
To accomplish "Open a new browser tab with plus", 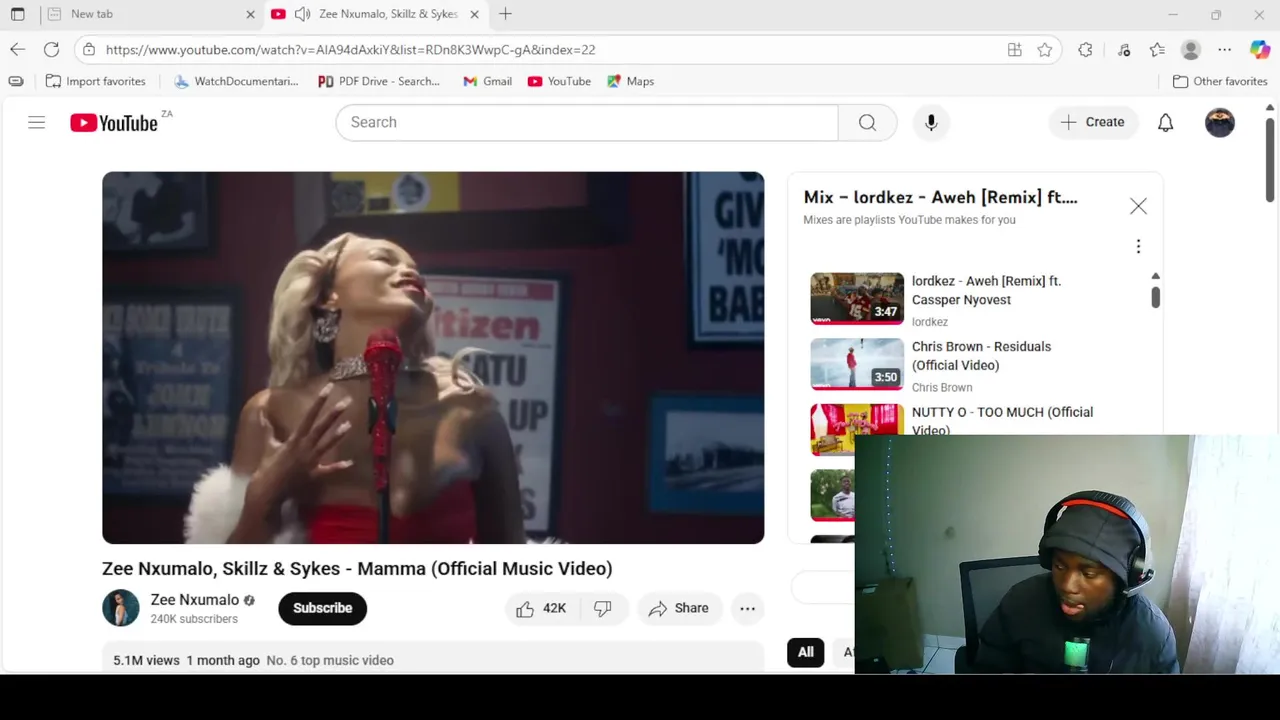I will coord(505,14).
